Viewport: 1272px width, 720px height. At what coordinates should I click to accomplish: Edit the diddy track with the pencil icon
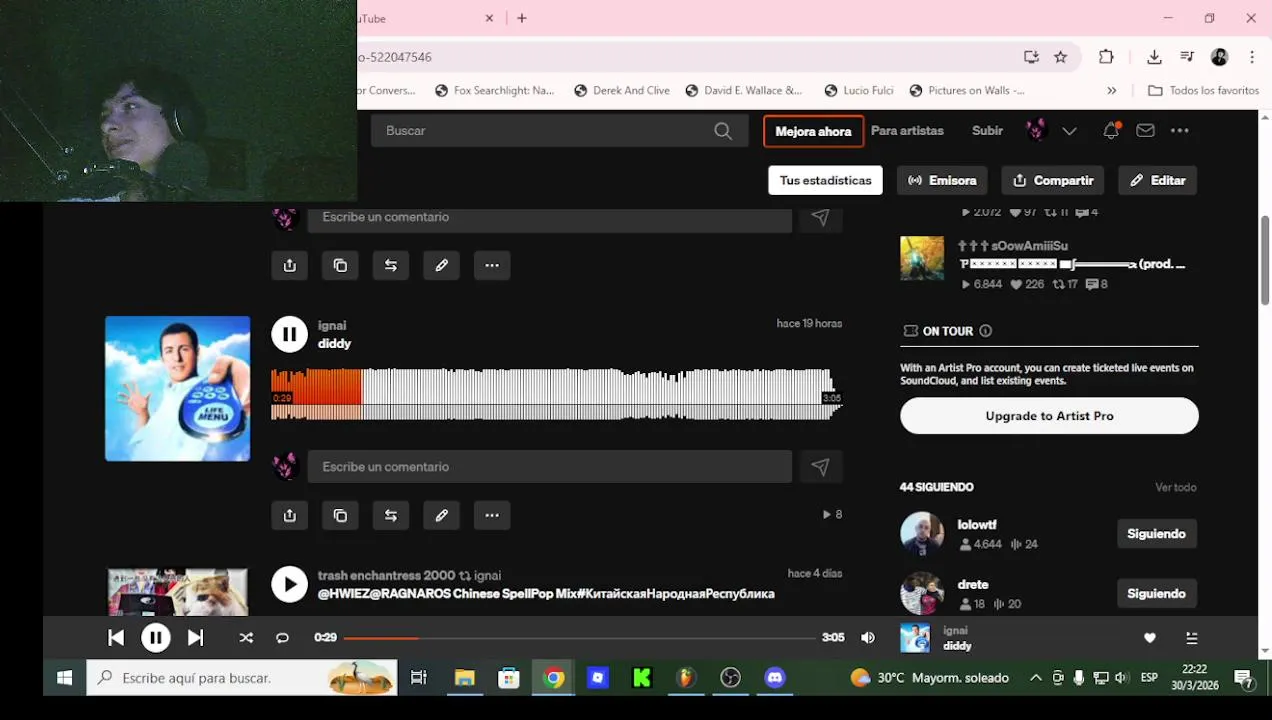point(441,515)
